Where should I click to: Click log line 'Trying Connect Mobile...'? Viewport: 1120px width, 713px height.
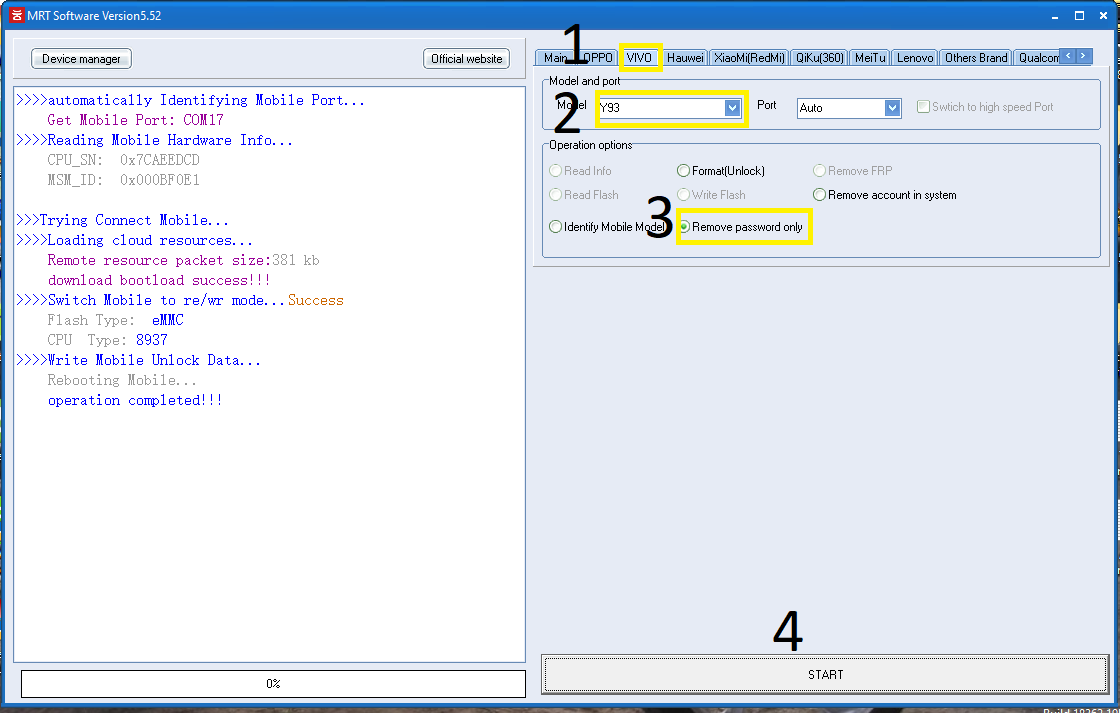tap(122, 220)
